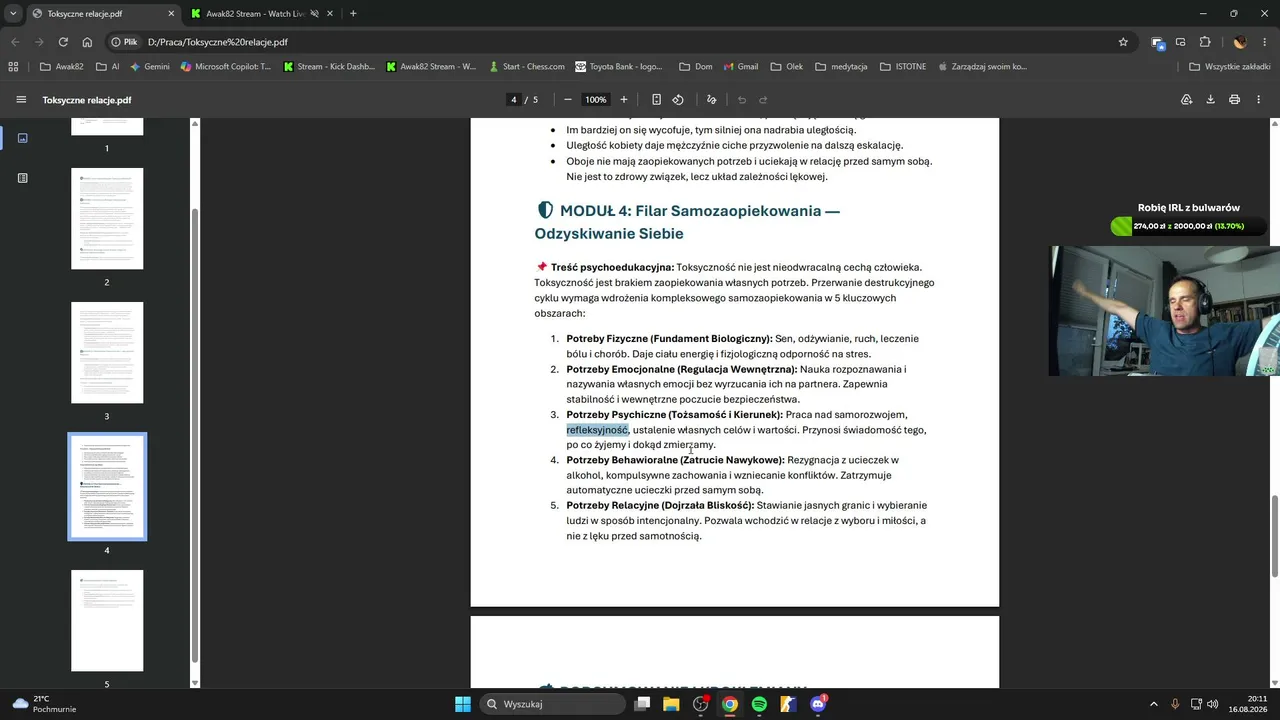
Task: Close the Toksyczne relacje.pdf tab
Action: [171, 14]
